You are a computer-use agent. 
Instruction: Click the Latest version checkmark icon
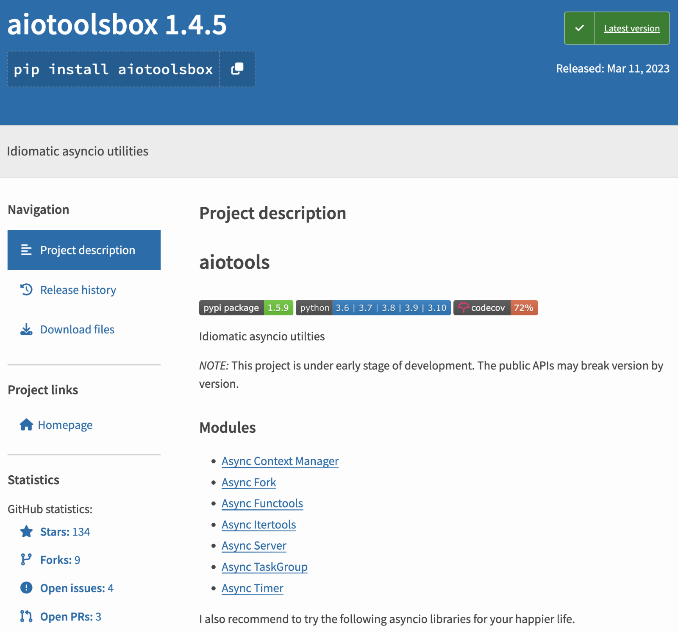coord(579,28)
